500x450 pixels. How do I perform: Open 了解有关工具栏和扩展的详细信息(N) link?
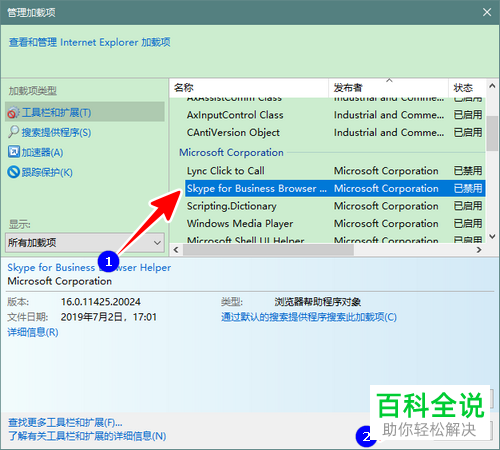87,436
